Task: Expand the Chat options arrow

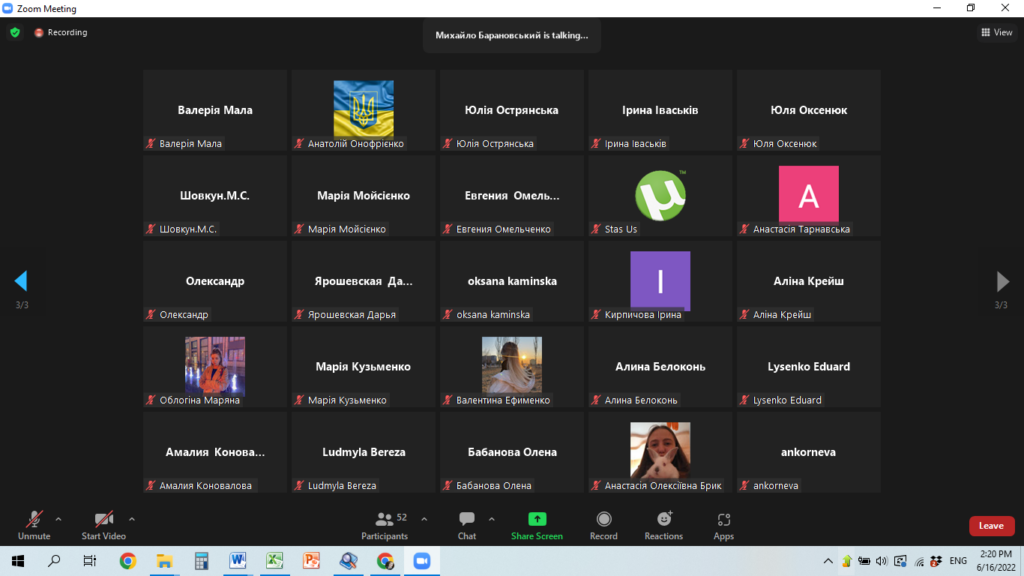Action: coord(491,519)
